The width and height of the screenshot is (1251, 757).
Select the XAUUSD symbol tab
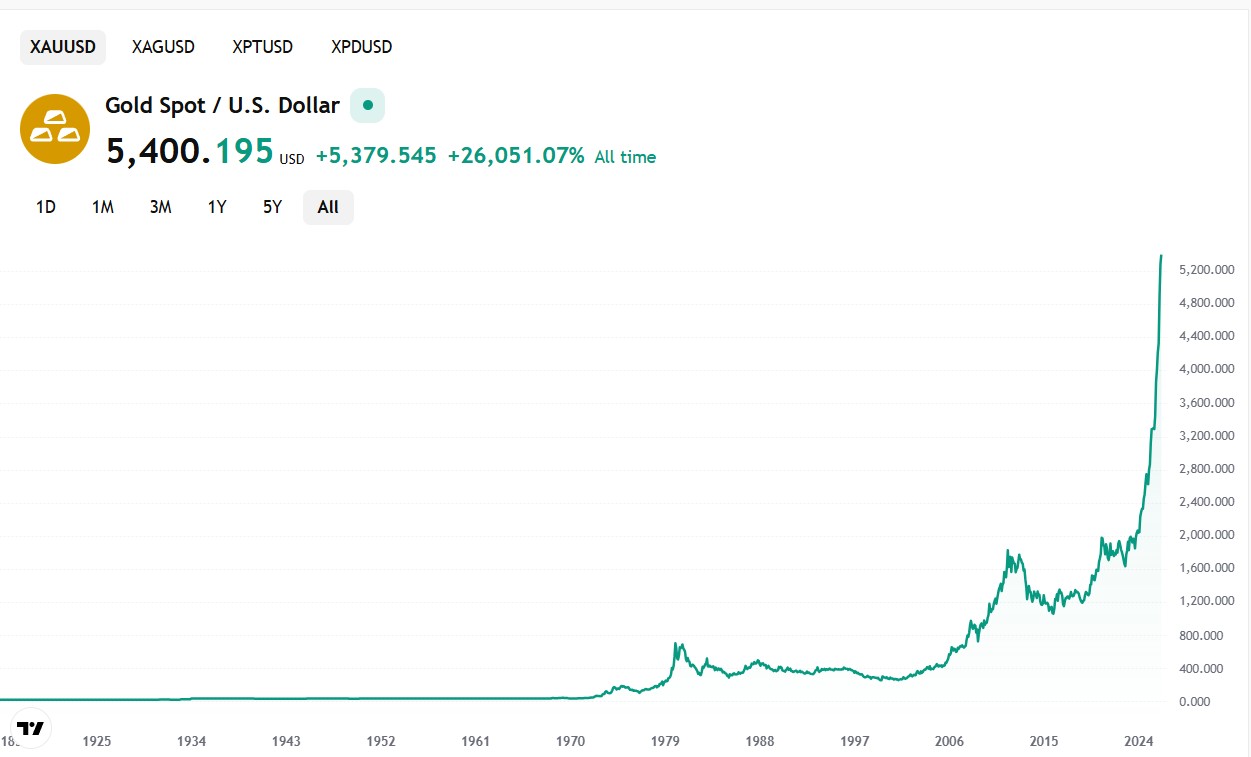pos(63,47)
